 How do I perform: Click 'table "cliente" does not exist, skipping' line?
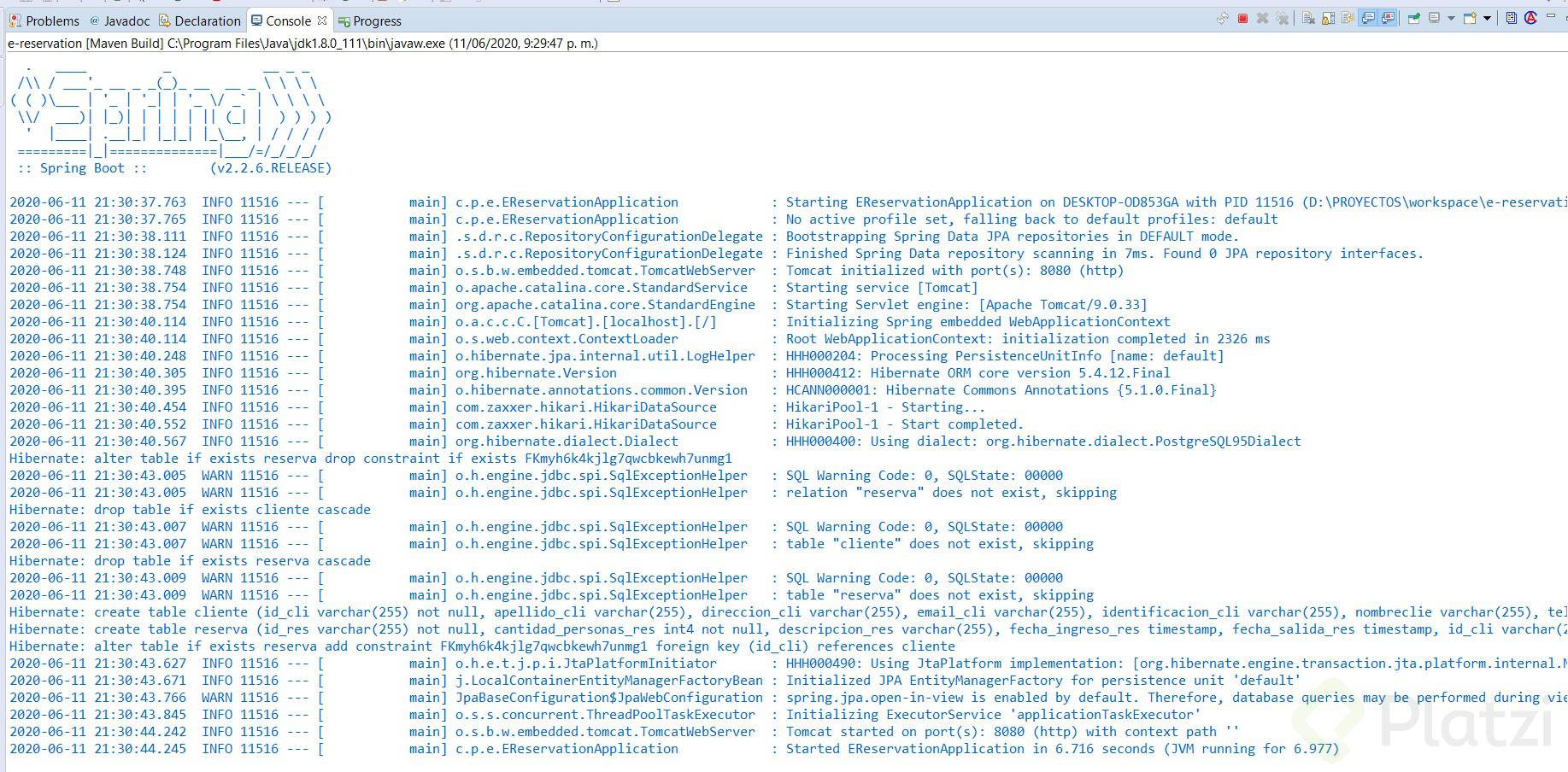pos(551,544)
